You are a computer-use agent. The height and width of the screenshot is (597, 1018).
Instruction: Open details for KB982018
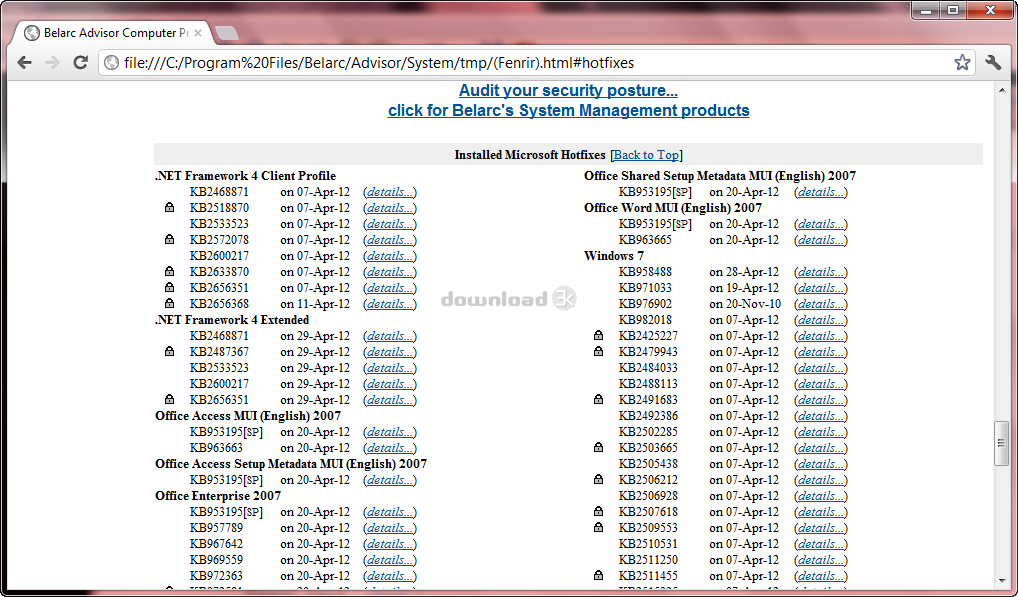[x=821, y=320]
